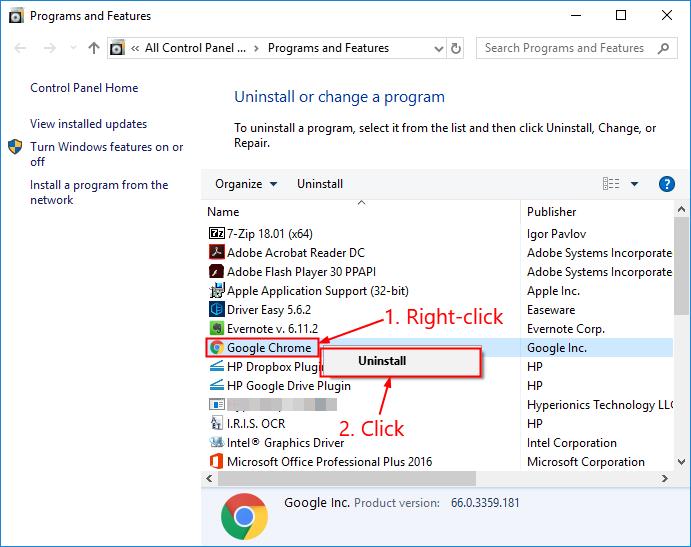Viewport: 691px width, 547px height.
Task: Select 7-Zip 18.01 (x64) row text
Action: tap(270, 234)
